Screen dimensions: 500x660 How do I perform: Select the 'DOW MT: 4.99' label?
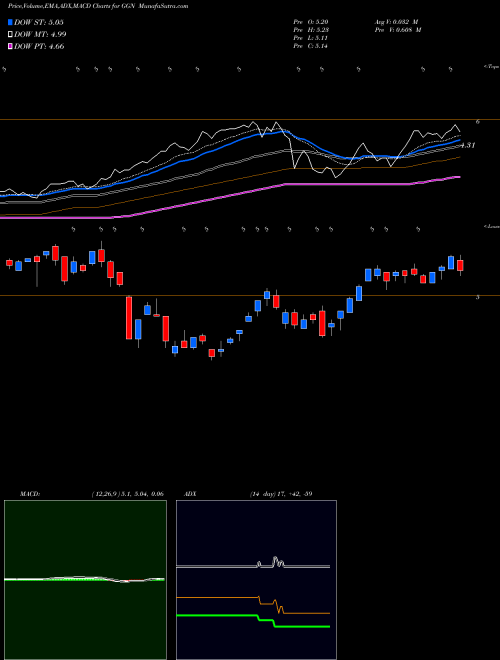(x=40, y=35)
